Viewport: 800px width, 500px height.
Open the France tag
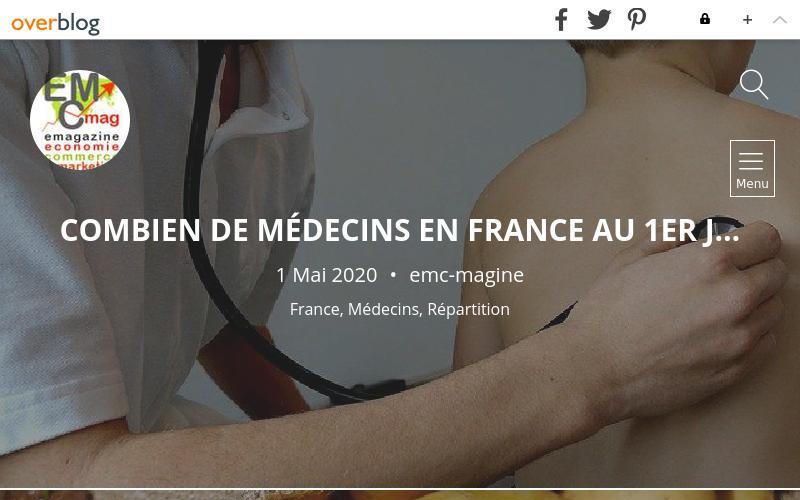tap(315, 309)
